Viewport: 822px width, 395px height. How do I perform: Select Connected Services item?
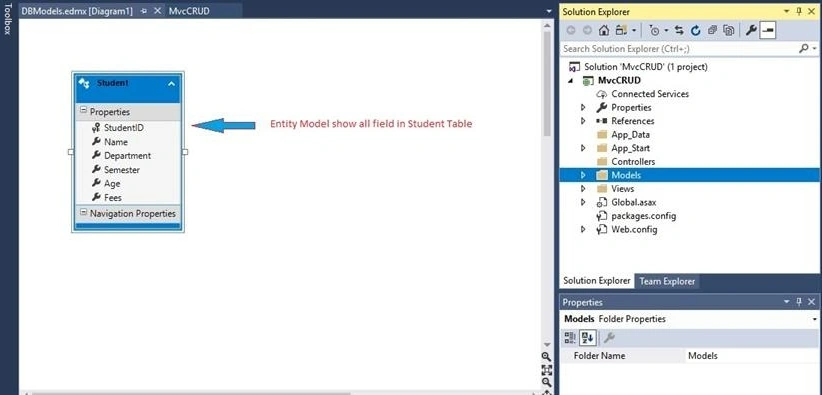click(650, 94)
